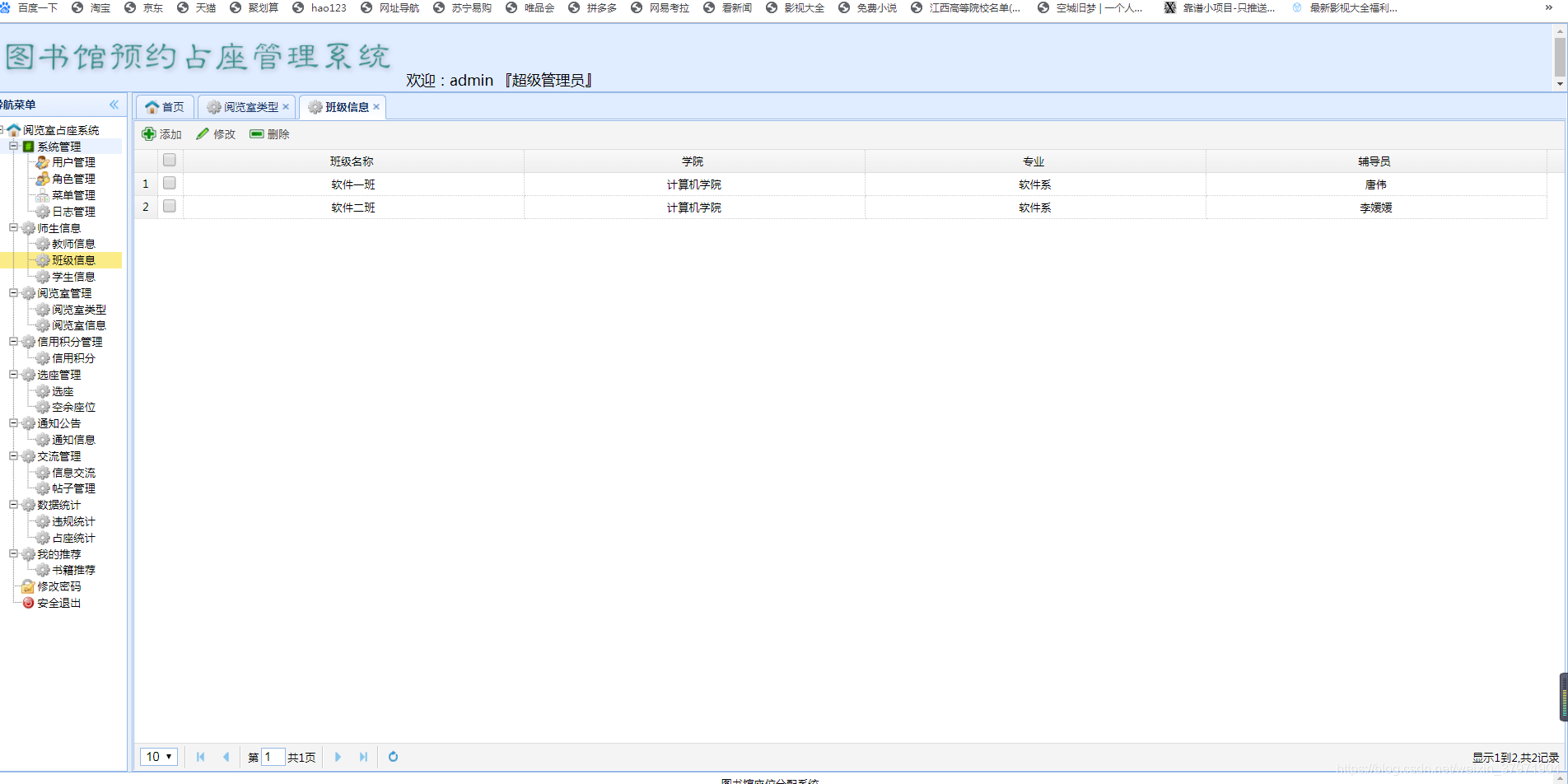
Task: Close the 阅览室类型 tab
Action: pyautogui.click(x=286, y=107)
